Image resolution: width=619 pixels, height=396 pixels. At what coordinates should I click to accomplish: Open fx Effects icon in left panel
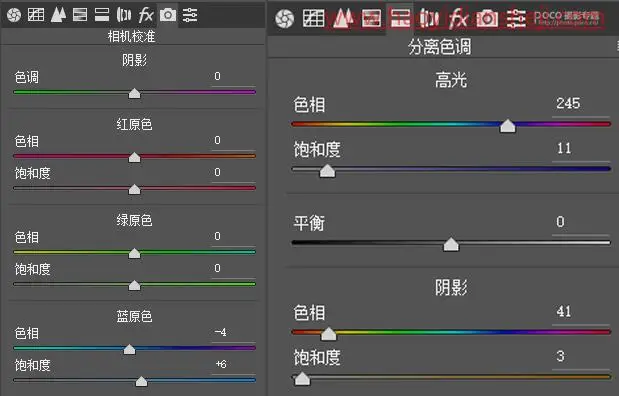coord(146,15)
